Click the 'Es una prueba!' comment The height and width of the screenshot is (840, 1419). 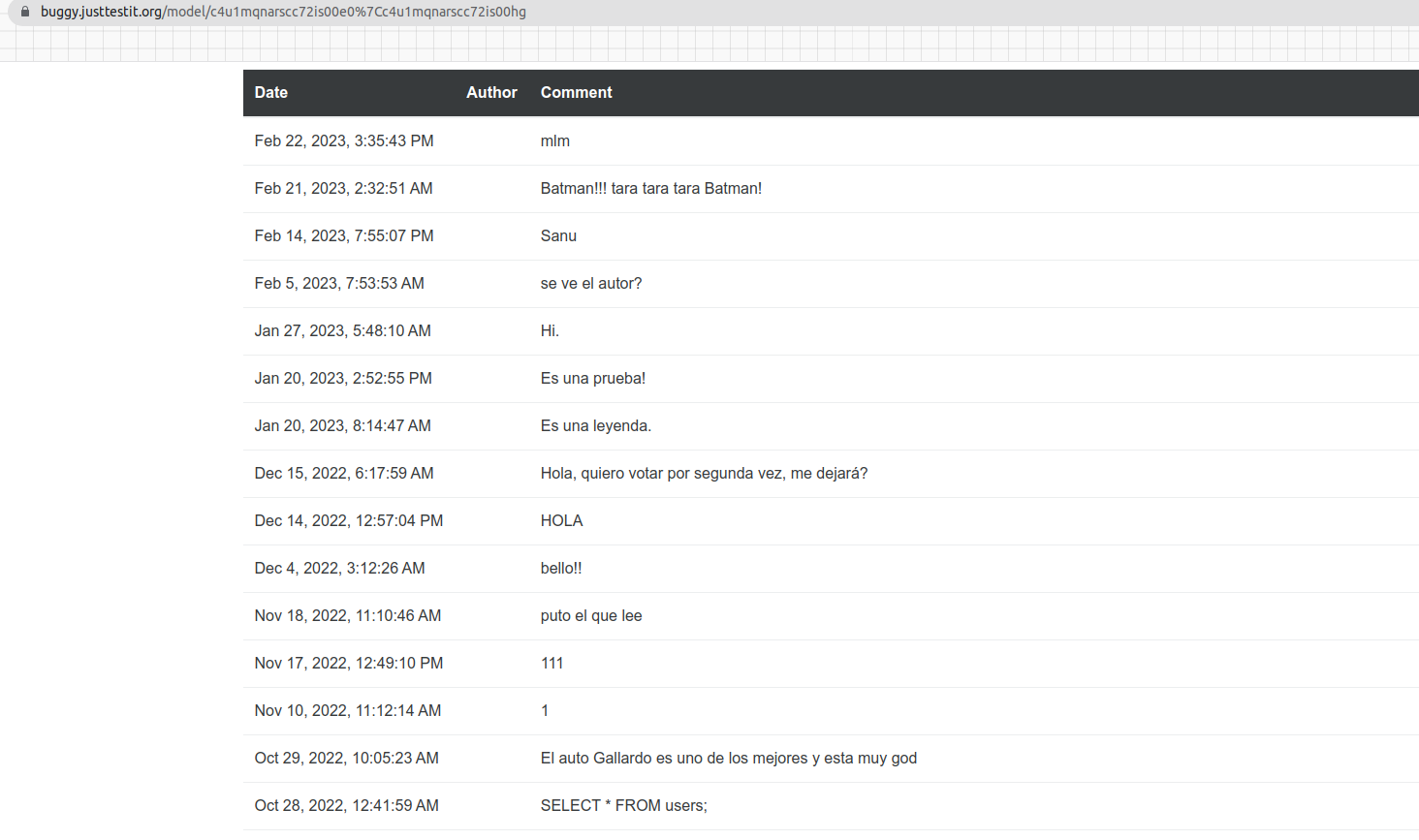592,378
